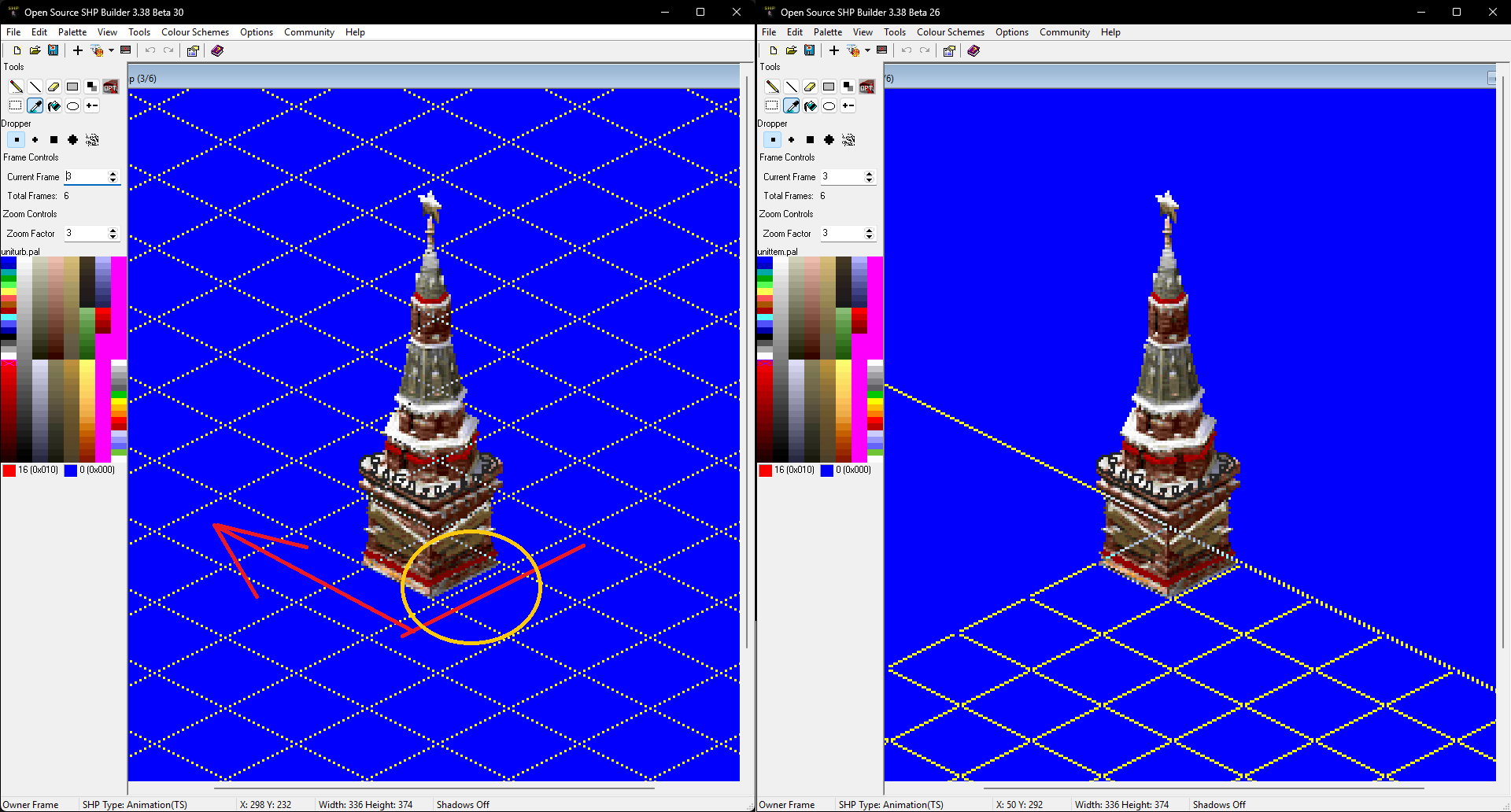The height and width of the screenshot is (812, 1511).
Task: Choose the Ellipse tool in right Beta 26 window
Action: pos(829,106)
